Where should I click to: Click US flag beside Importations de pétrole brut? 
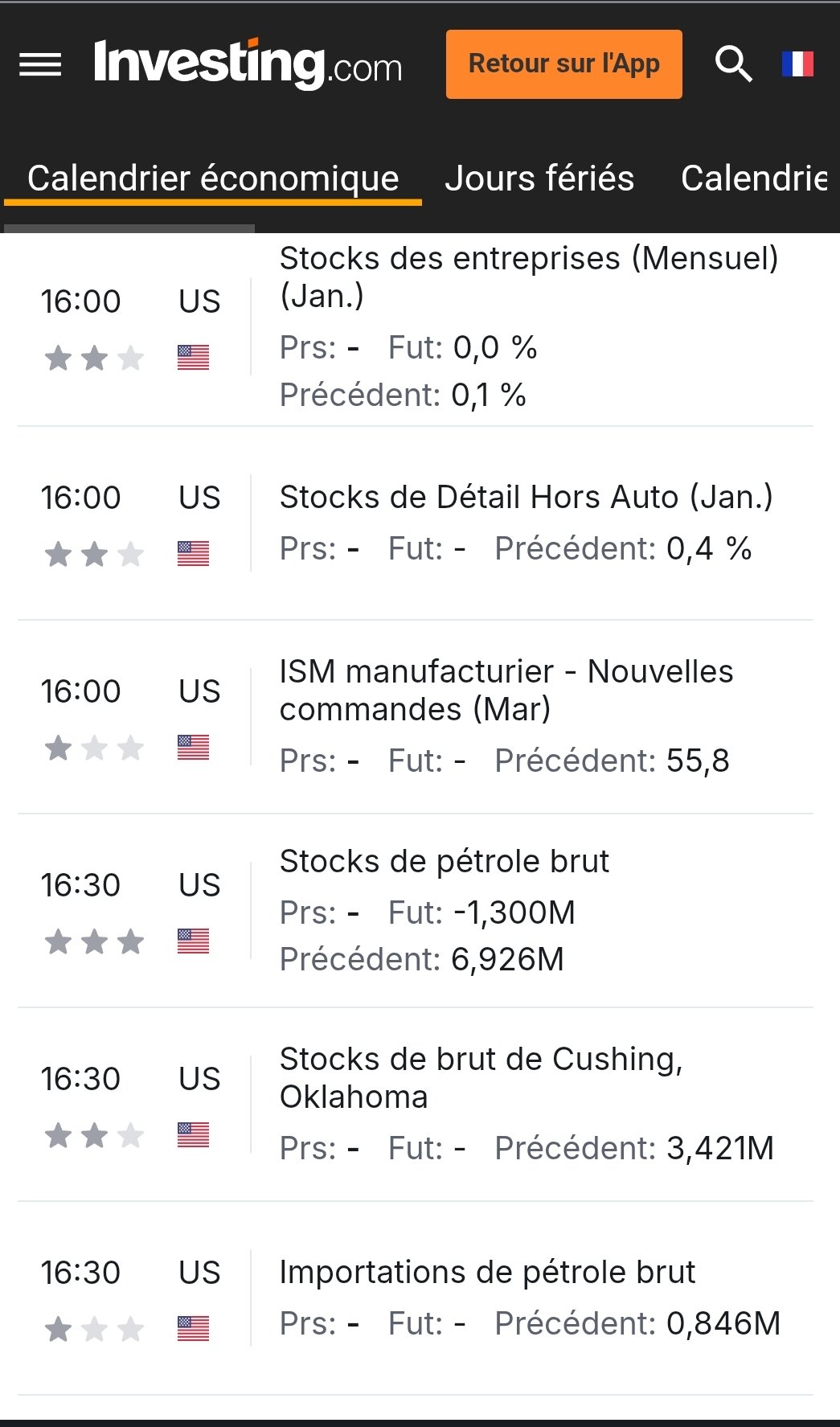(193, 1328)
